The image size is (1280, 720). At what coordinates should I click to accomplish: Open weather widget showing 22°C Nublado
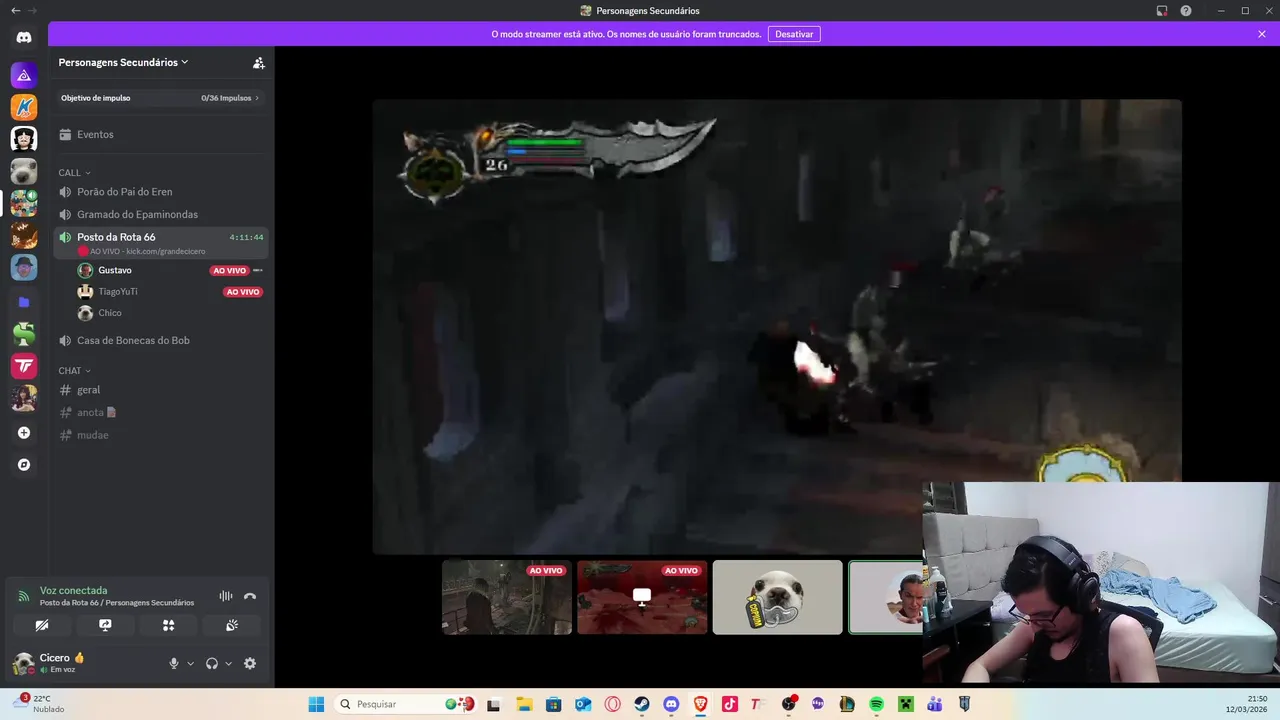pyautogui.click(x=40, y=704)
